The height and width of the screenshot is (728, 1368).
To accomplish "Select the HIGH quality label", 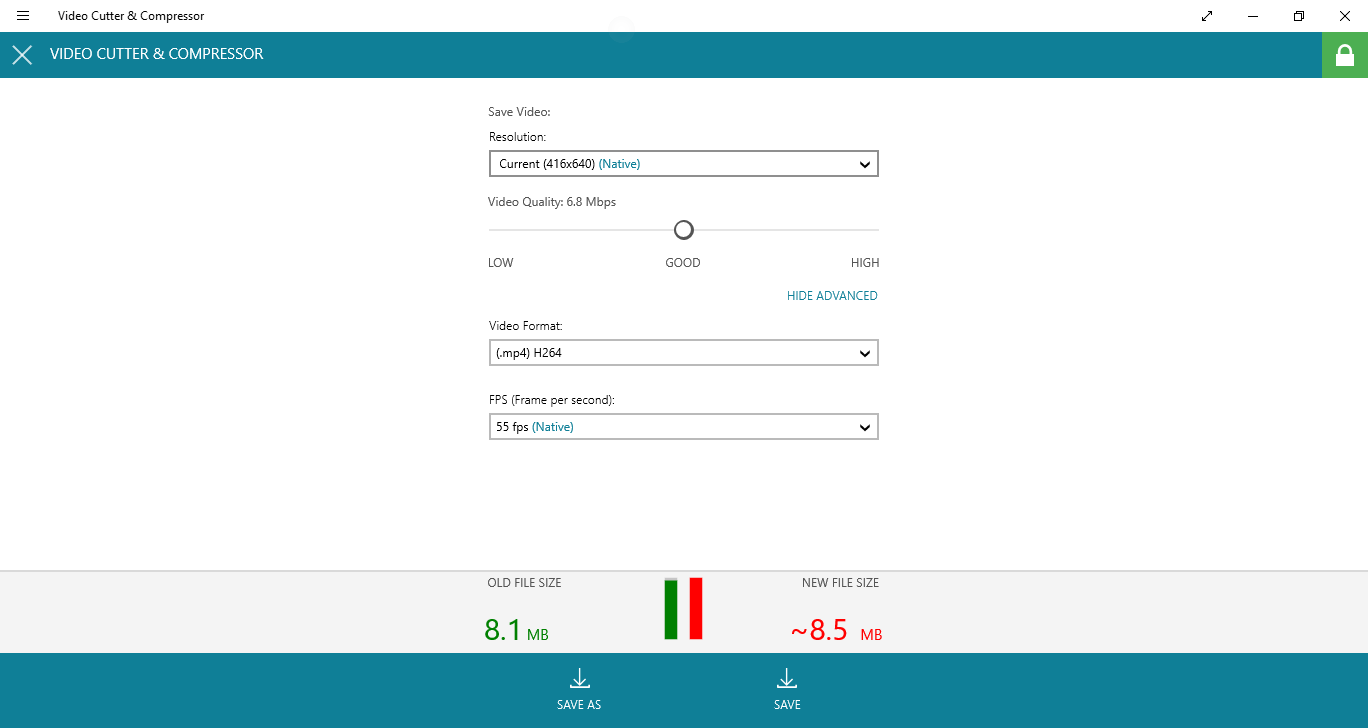I will (864, 263).
